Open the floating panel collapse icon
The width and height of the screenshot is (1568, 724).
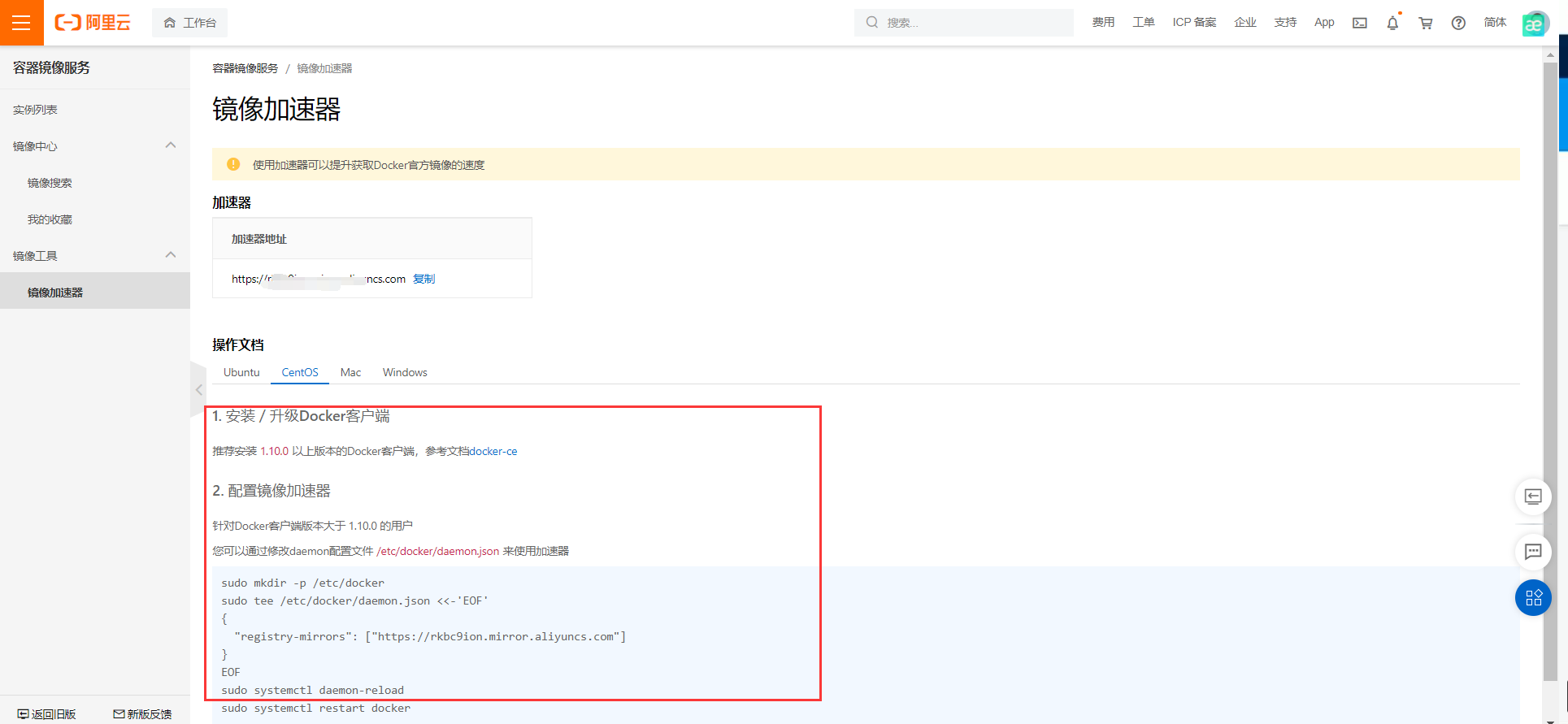[x=1533, y=496]
